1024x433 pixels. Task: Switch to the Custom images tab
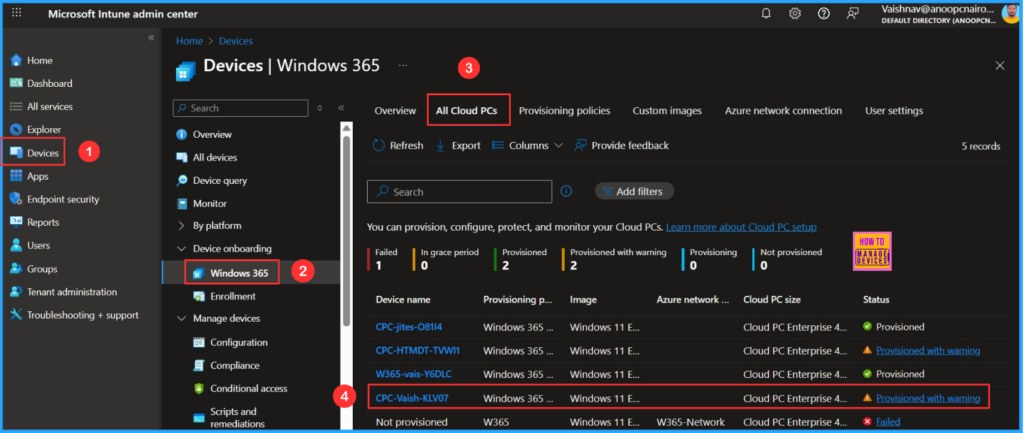(667, 110)
